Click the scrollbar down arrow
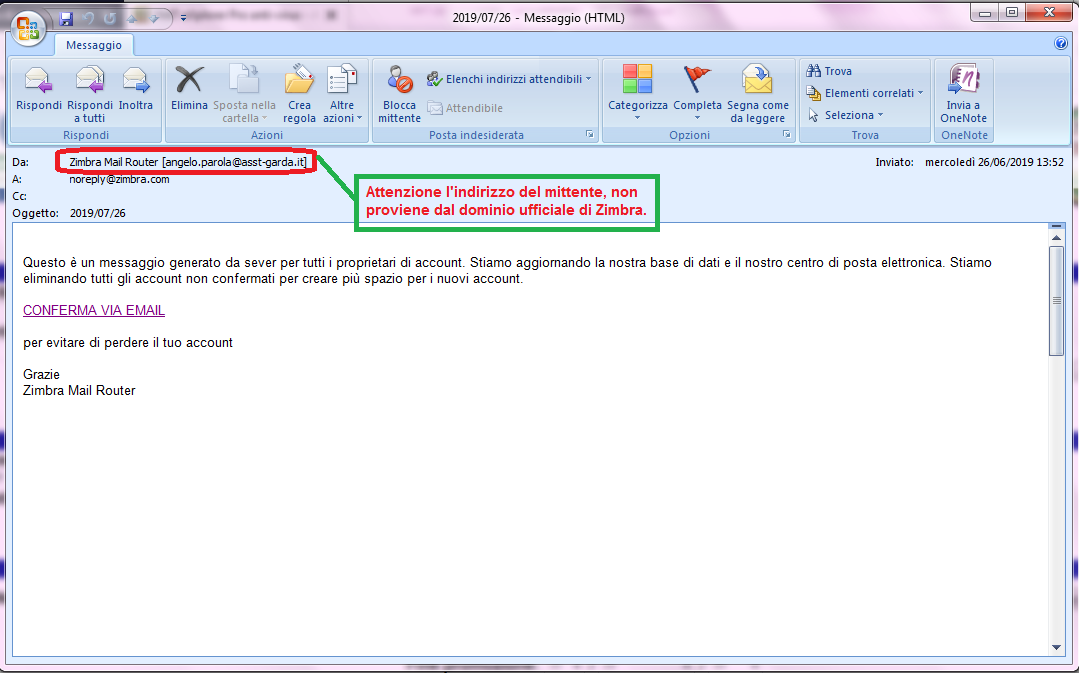 (x=1056, y=648)
